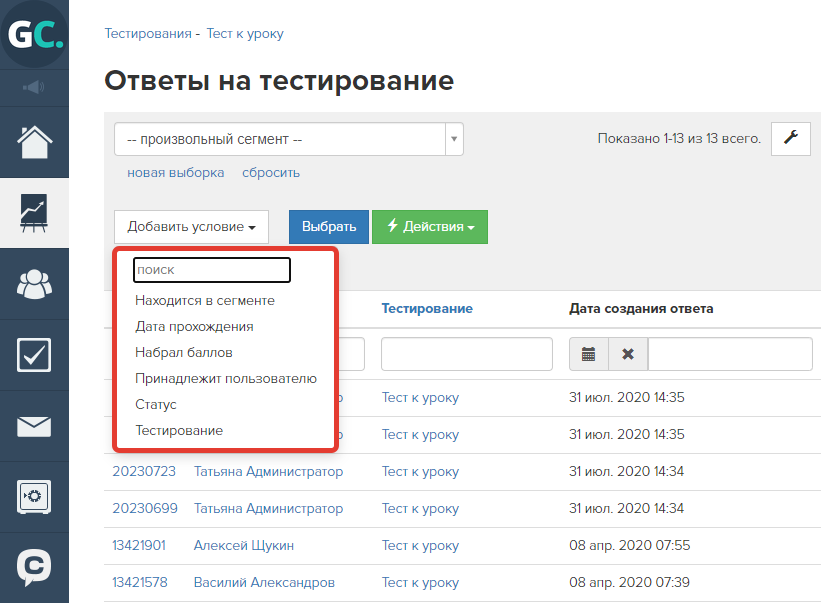Click date 08 апр. 2020 07:39

(630, 582)
